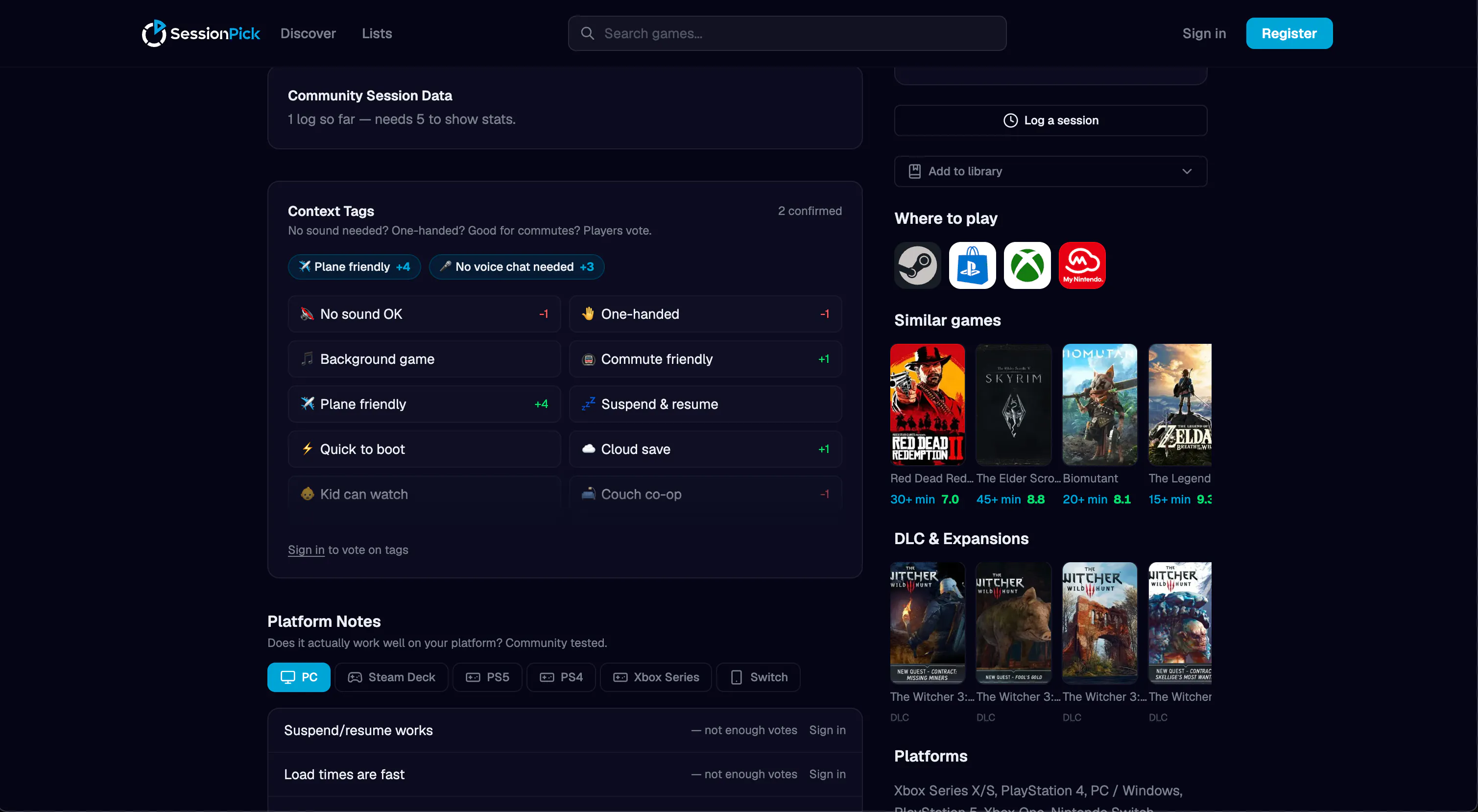The image size is (1478, 812).
Task: Toggle the Suspend & resume tag
Action: pos(705,404)
